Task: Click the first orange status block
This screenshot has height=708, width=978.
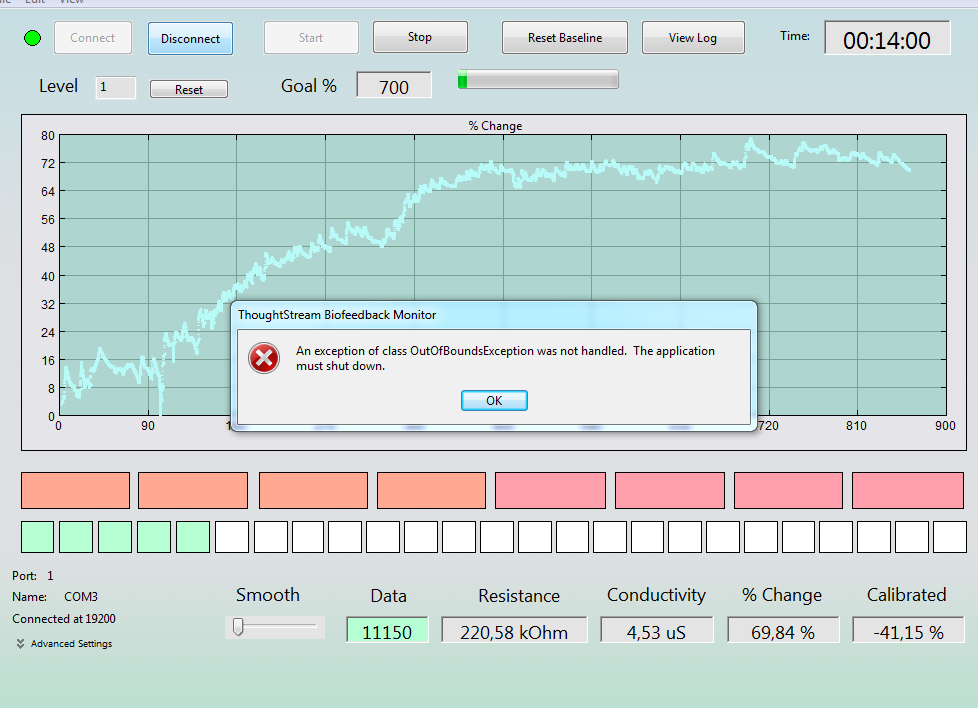Action: click(x=75, y=490)
